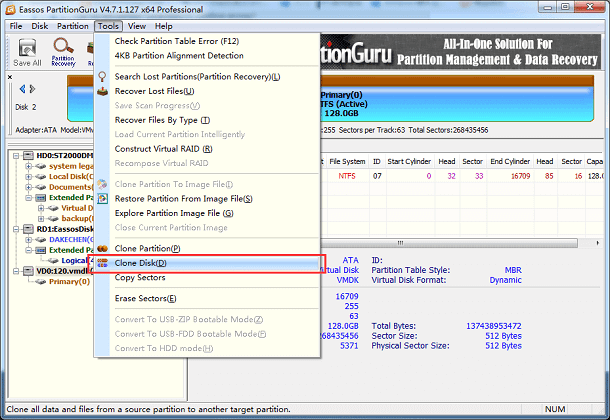Collapse the VD0:120.vmdk disk node
The height and width of the screenshot is (420, 610).
click(16, 271)
